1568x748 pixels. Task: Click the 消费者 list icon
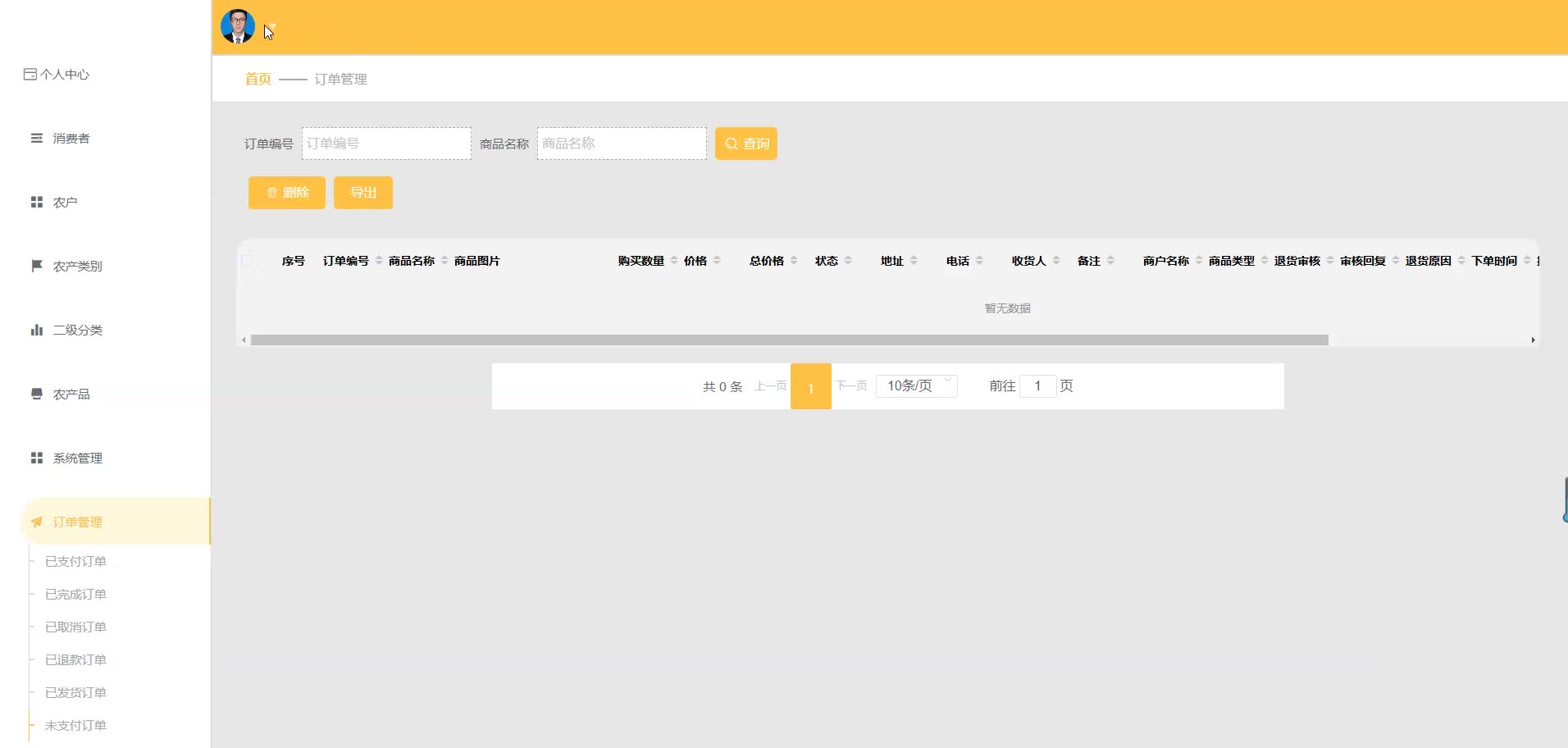[37, 139]
